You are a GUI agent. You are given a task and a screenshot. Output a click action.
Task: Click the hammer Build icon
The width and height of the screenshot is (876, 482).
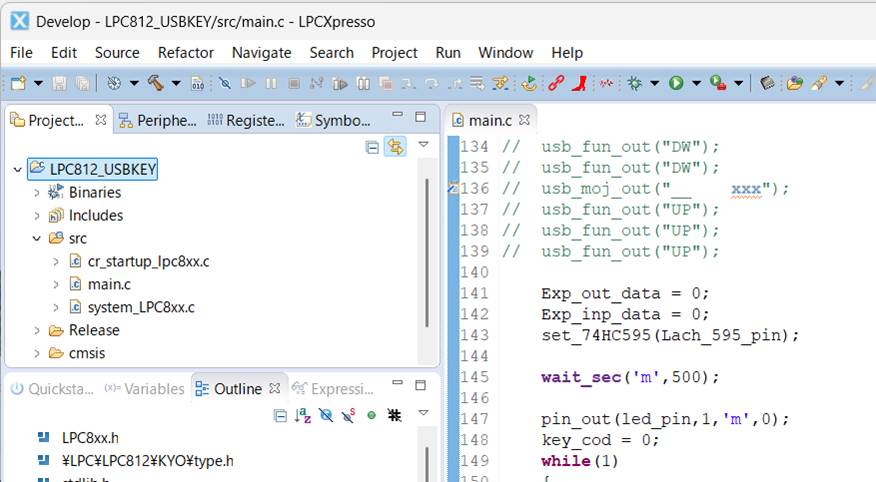pyautogui.click(x=156, y=84)
